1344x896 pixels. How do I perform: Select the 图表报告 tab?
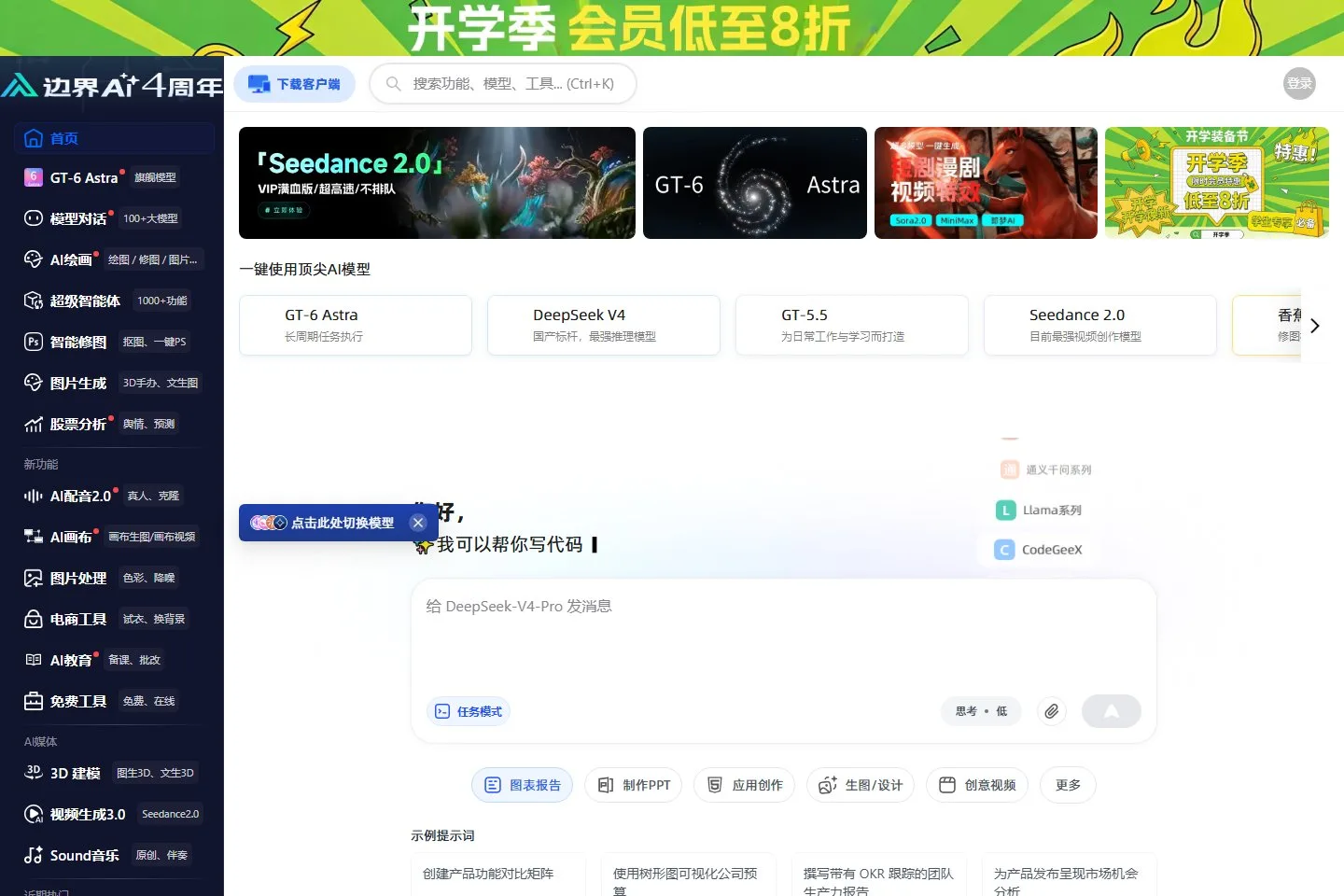coord(523,785)
